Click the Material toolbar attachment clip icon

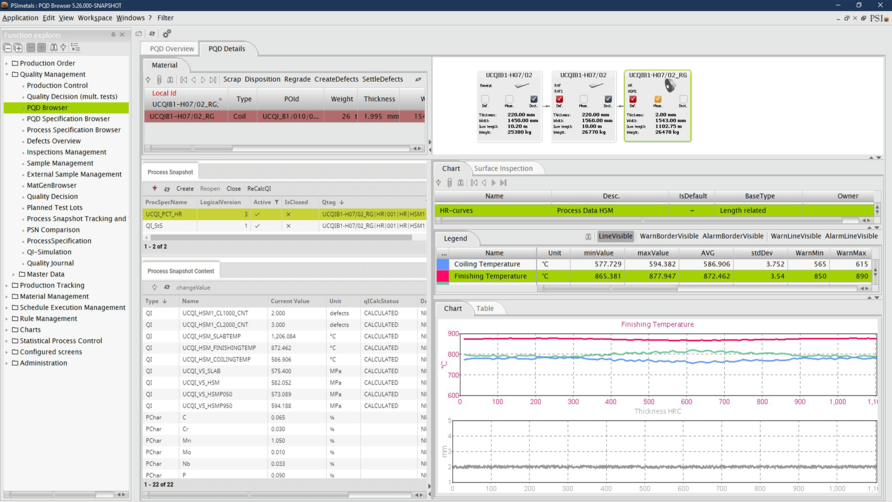tap(159, 80)
